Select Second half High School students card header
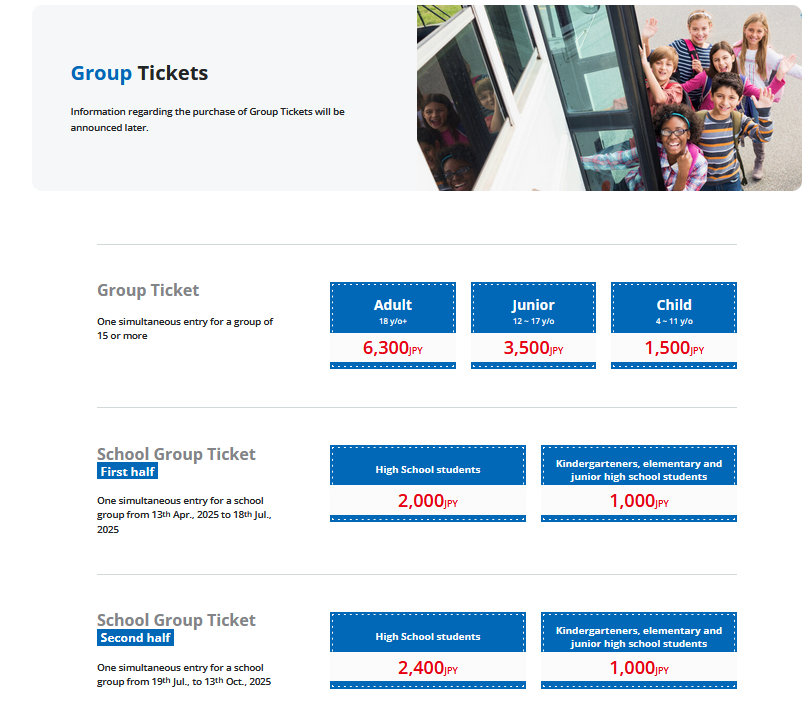Screen dimensions: 806x705 [x=428, y=636]
